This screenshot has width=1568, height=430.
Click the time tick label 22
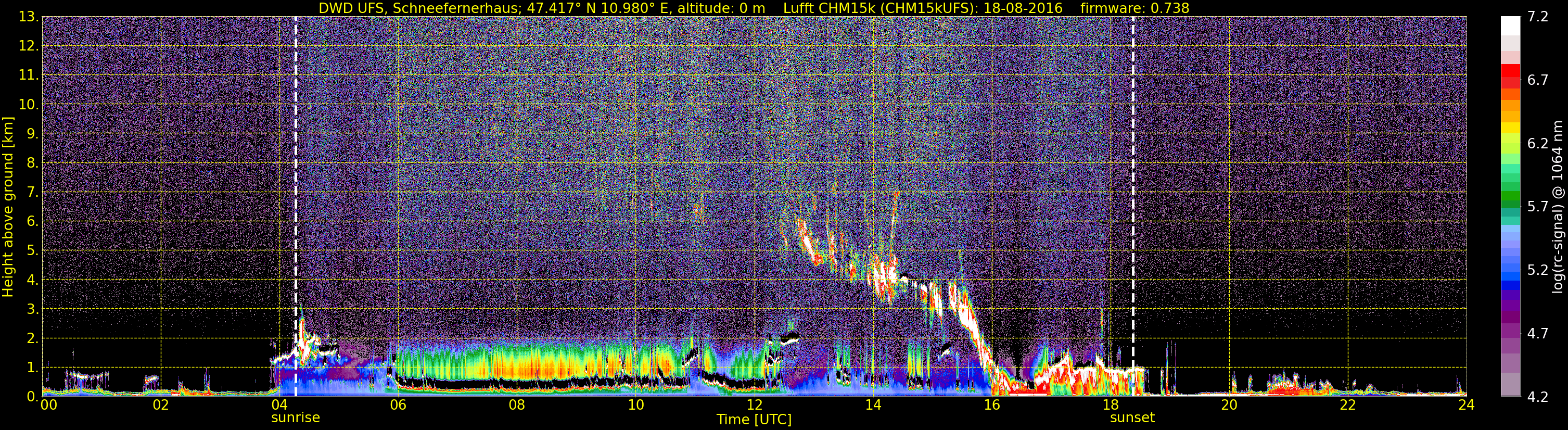click(1348, 405)
